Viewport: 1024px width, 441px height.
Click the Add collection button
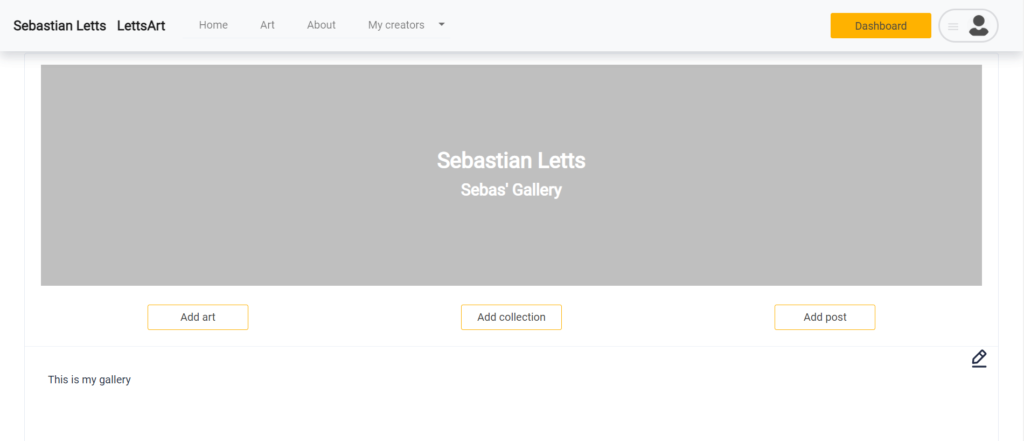coord(511,317)
